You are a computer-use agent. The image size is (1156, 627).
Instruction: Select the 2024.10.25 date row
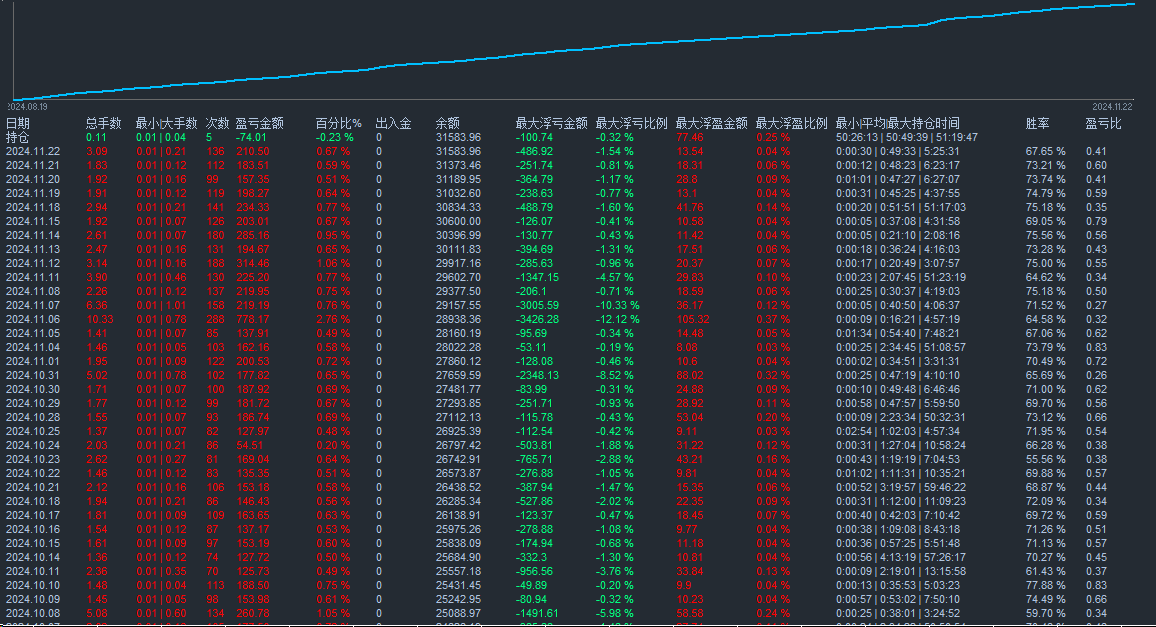[33, 432]
